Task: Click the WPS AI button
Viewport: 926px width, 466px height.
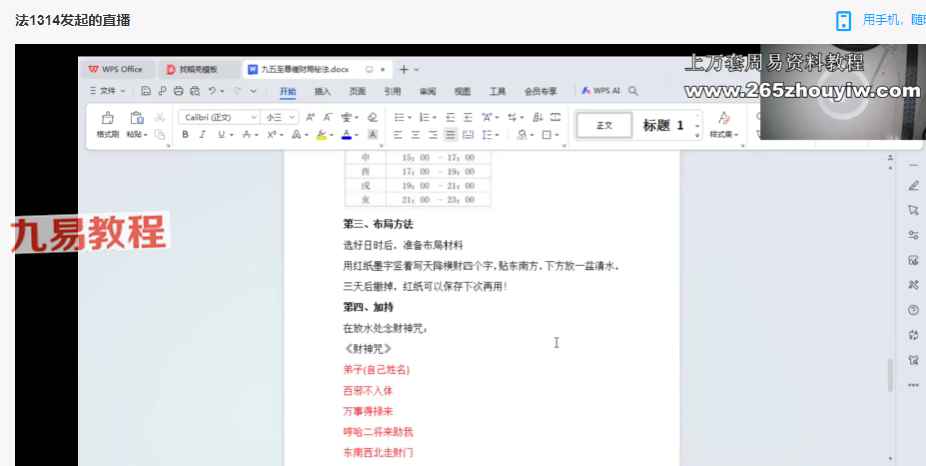Action: [x=601, y=91]
